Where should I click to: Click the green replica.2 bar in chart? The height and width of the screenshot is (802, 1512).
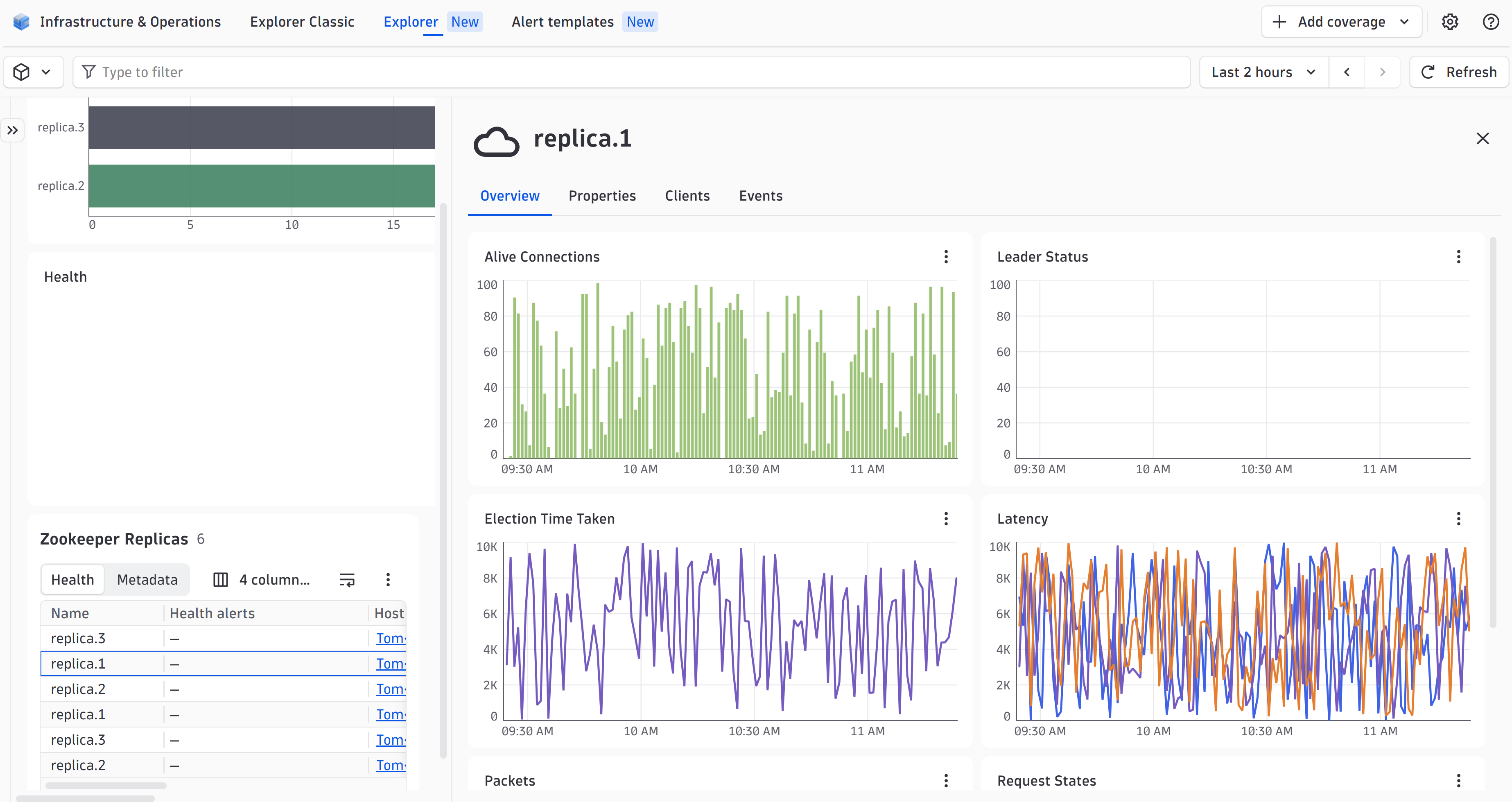[262, 185]
